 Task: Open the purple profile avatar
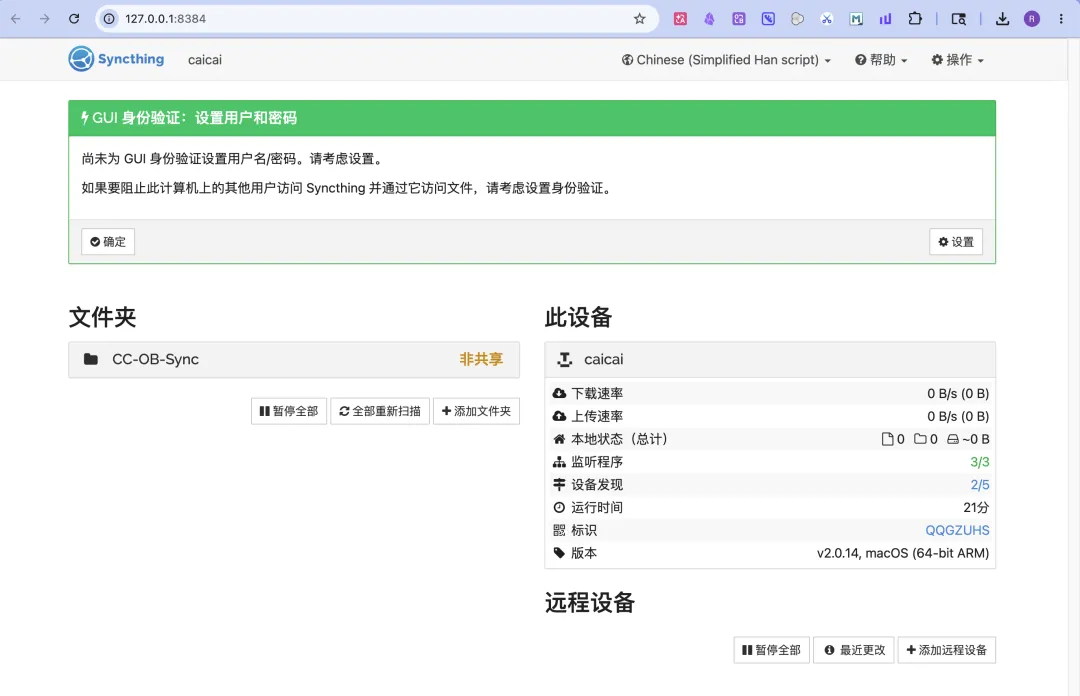click(x=1031, y=19)
